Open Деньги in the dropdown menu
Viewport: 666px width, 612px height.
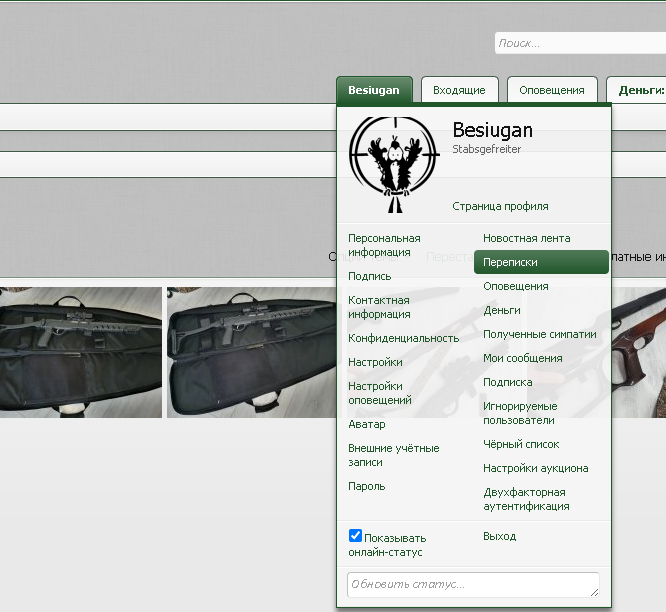(502, 310)
